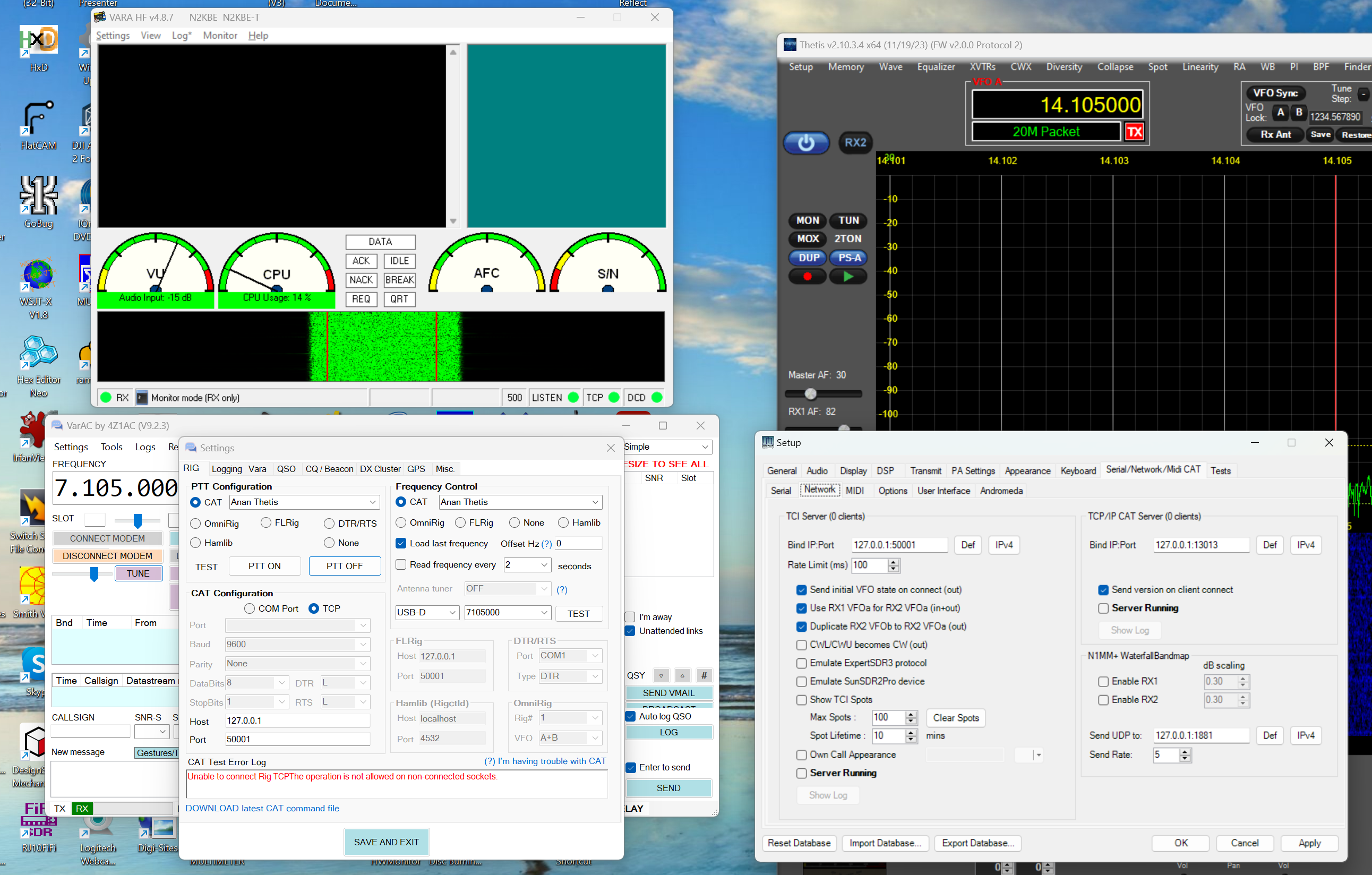1372x875 pixels.
Task: Uncheck Load last frequency checkbox
Action: tap(401, 544)
